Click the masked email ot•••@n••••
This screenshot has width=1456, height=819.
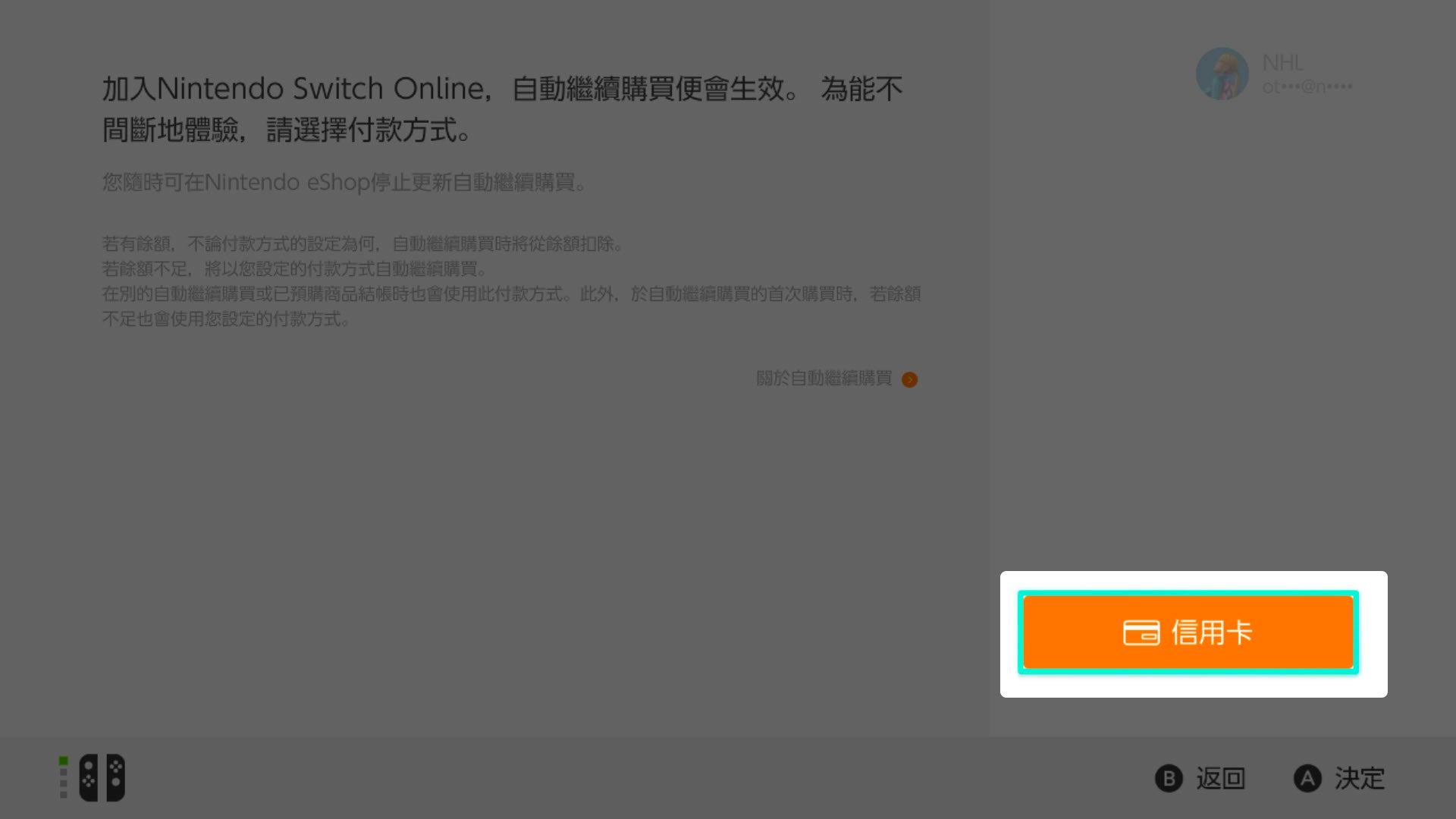pyautogui.click(x=1307, y=87)
